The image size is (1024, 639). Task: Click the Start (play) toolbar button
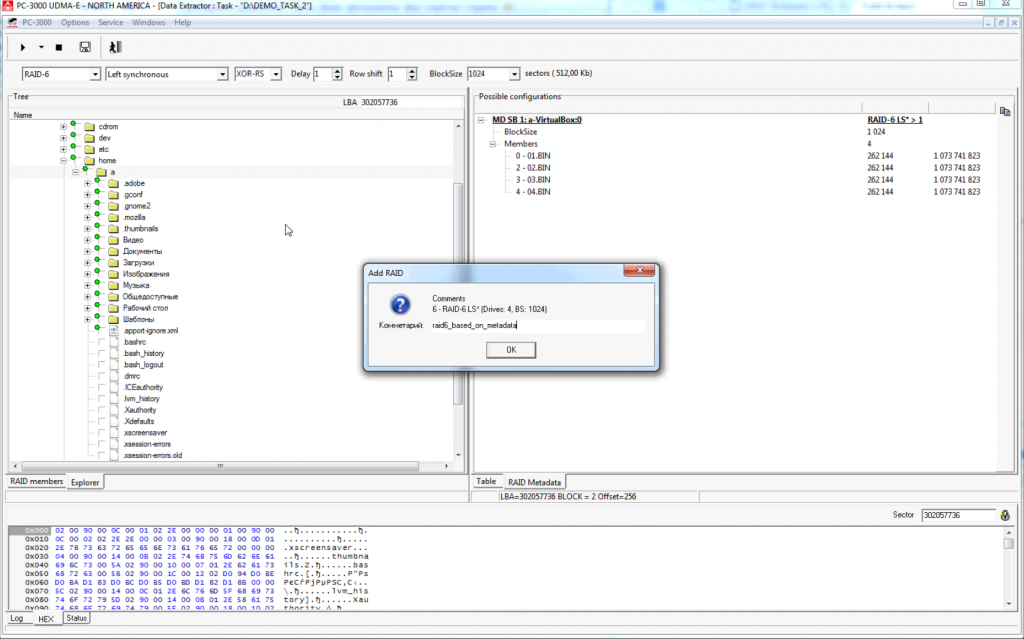23,47
